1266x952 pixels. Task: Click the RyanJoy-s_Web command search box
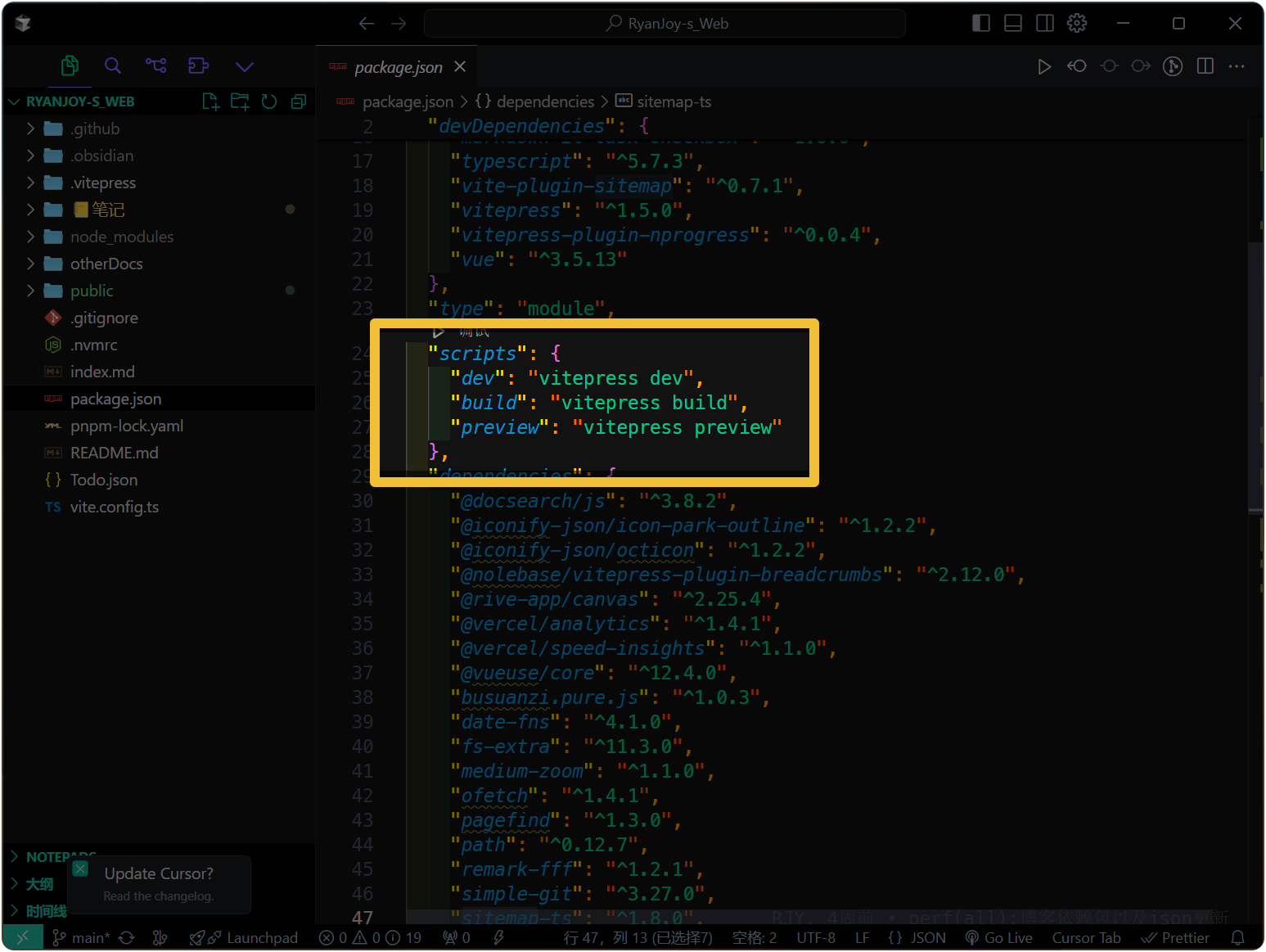click(x=665, y=24)
